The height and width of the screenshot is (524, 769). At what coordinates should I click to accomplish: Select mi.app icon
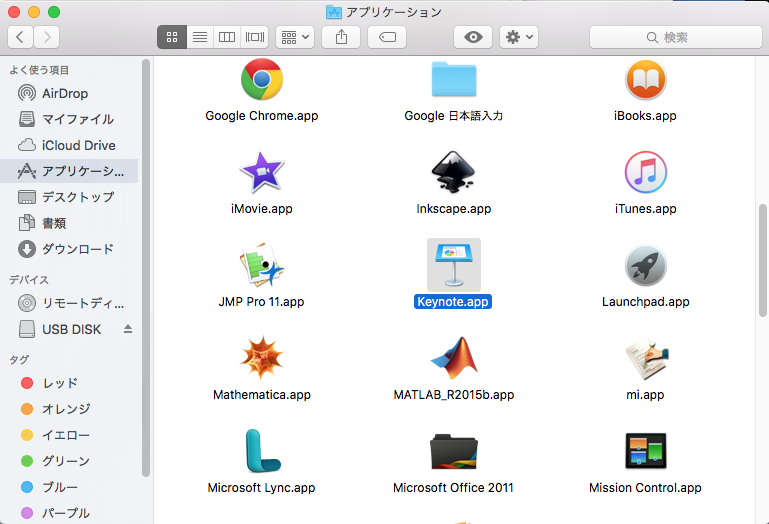pyautogui.click(x=645, y=358)
